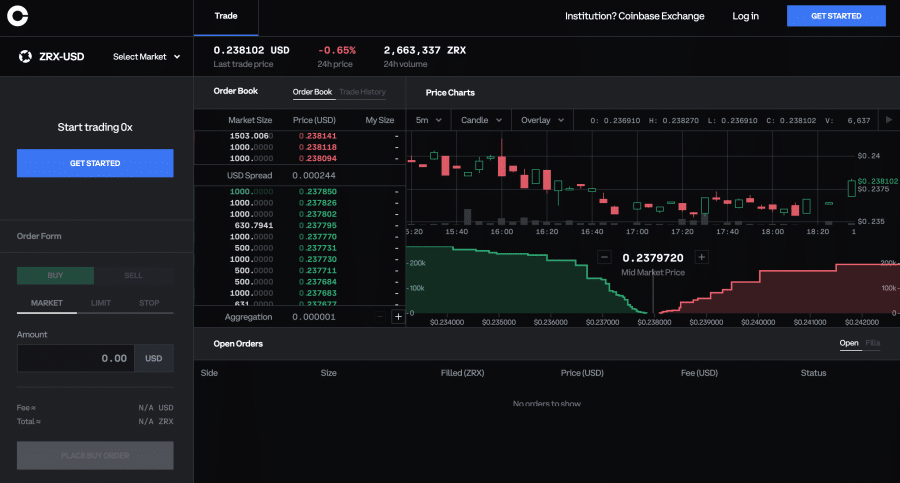Click the Status column header
Screen dimensions: 900x483
click(x=813, y=373)
